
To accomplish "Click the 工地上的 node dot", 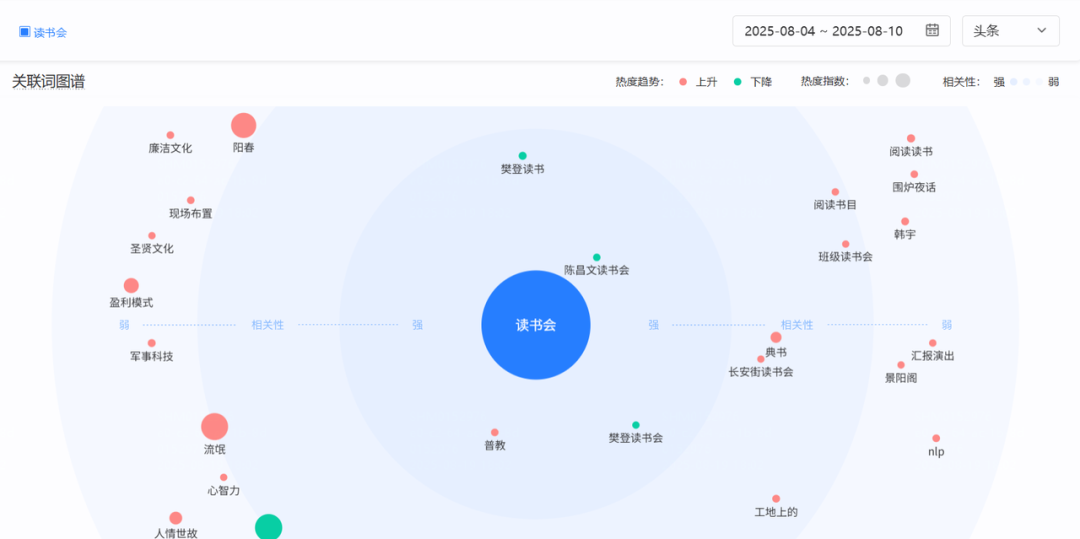I will 776,498.
